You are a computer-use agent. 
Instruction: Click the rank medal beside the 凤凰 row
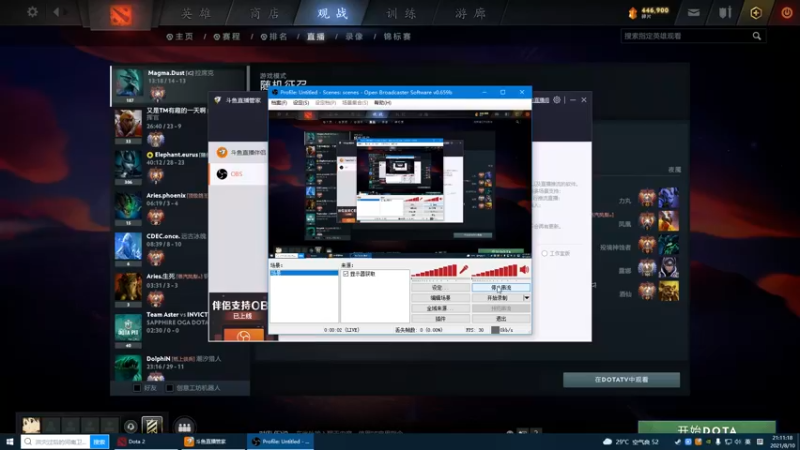click(647, 221)
